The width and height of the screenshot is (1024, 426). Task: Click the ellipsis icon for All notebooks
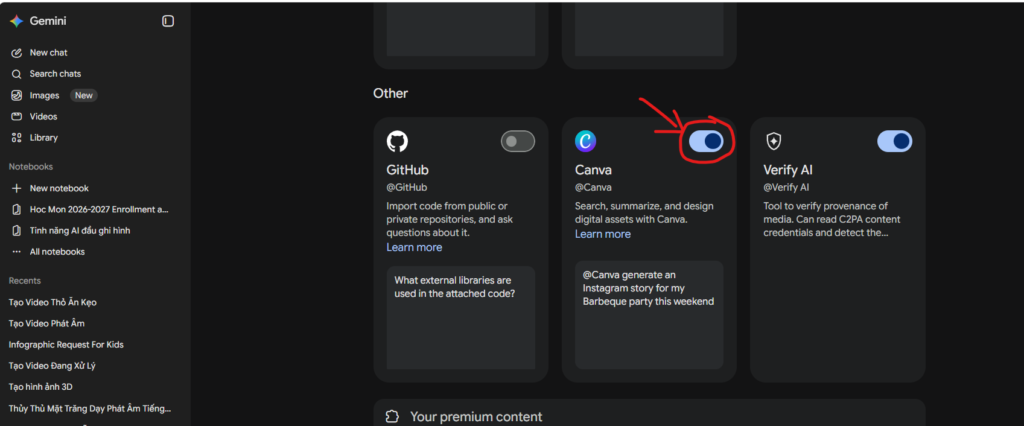pos(17,252)
